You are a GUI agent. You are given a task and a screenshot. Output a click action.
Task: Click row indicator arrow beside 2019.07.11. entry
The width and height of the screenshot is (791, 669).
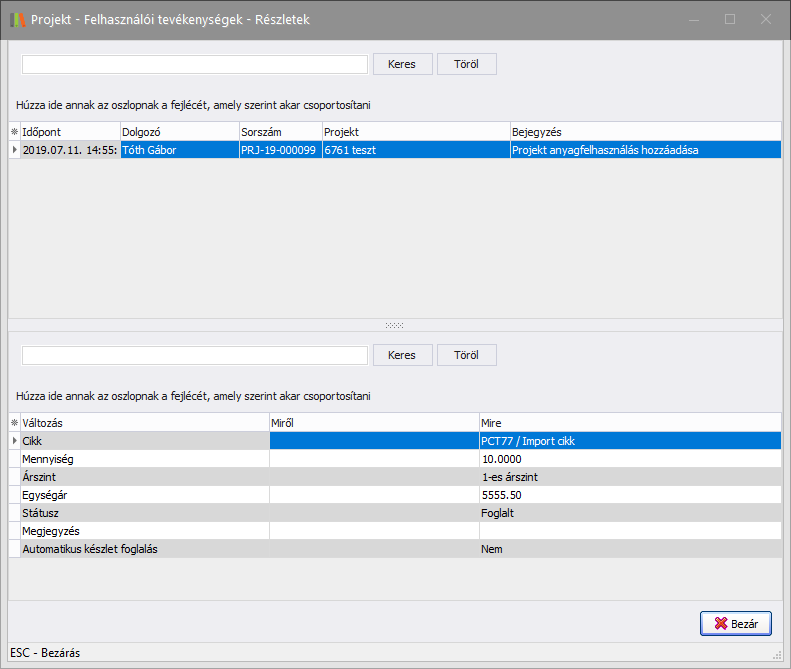point(14,150)
